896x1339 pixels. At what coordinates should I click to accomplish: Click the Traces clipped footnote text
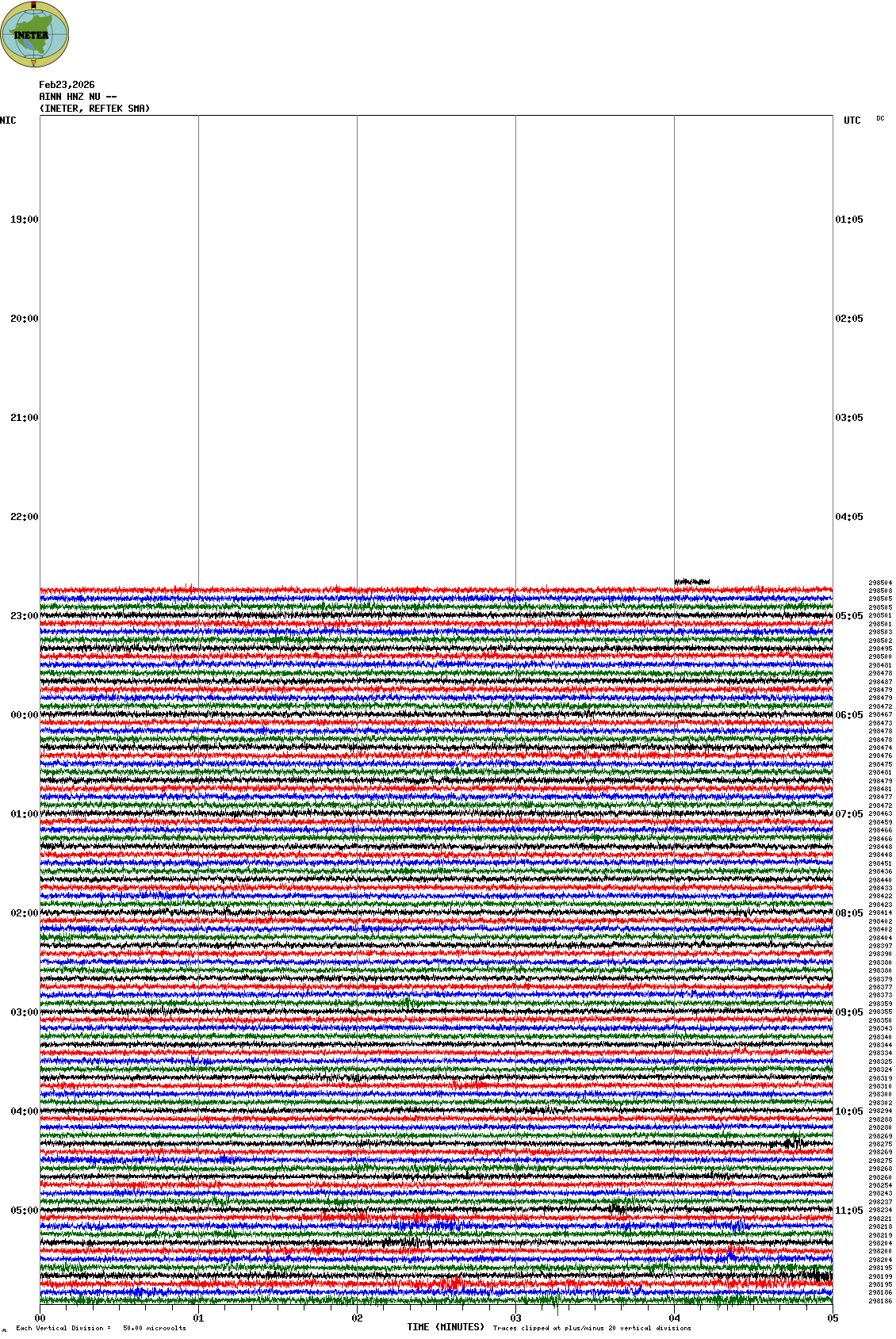592,1328
